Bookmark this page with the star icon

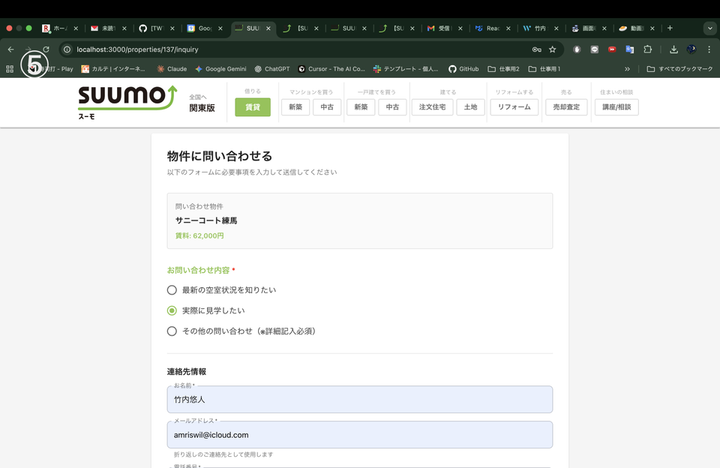point(552,49)
